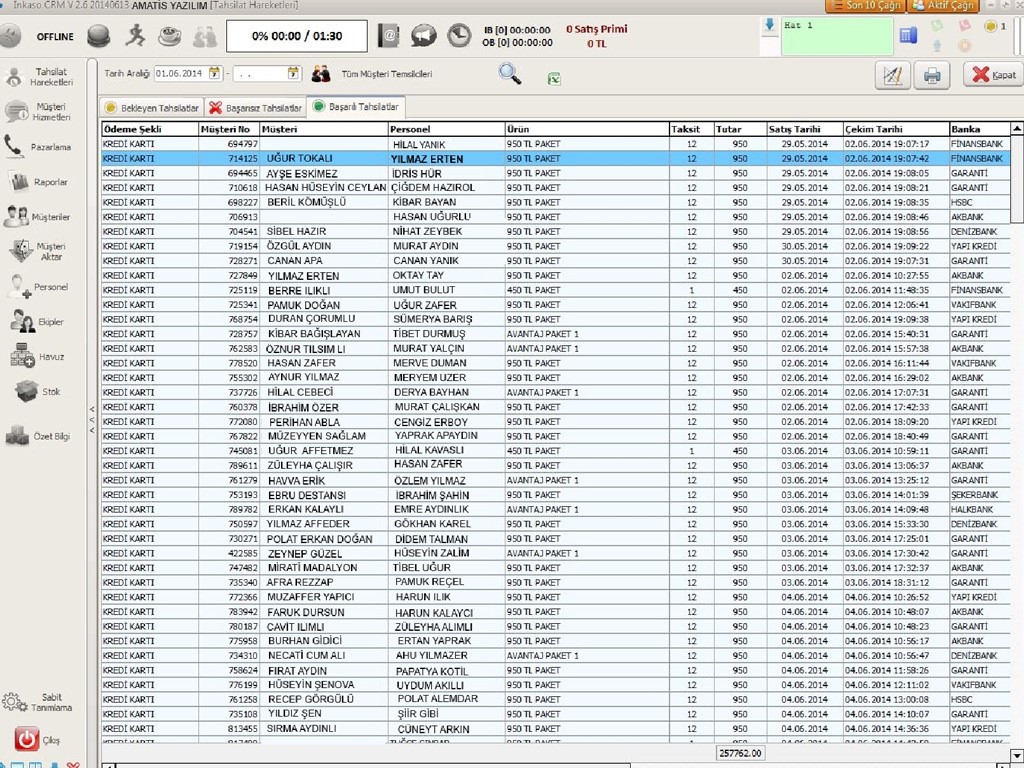
Task: Sort by Personel column header
Action: (446, 129)
